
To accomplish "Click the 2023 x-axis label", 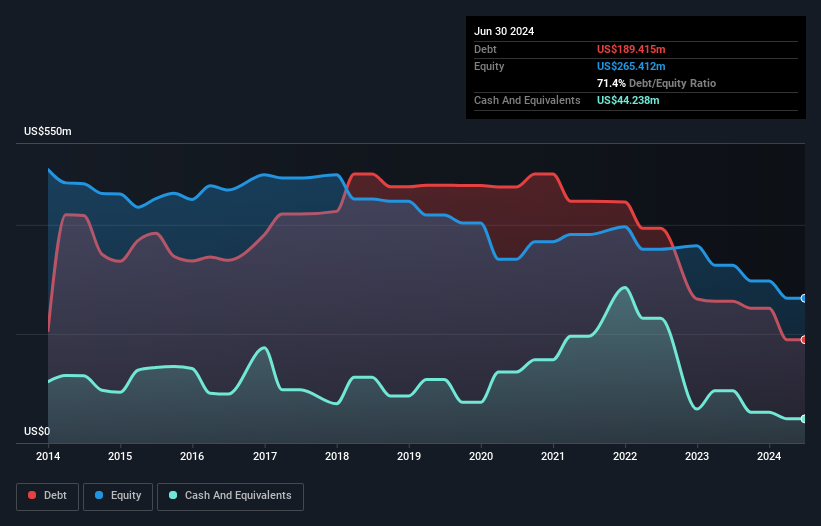I will [697, 456].
